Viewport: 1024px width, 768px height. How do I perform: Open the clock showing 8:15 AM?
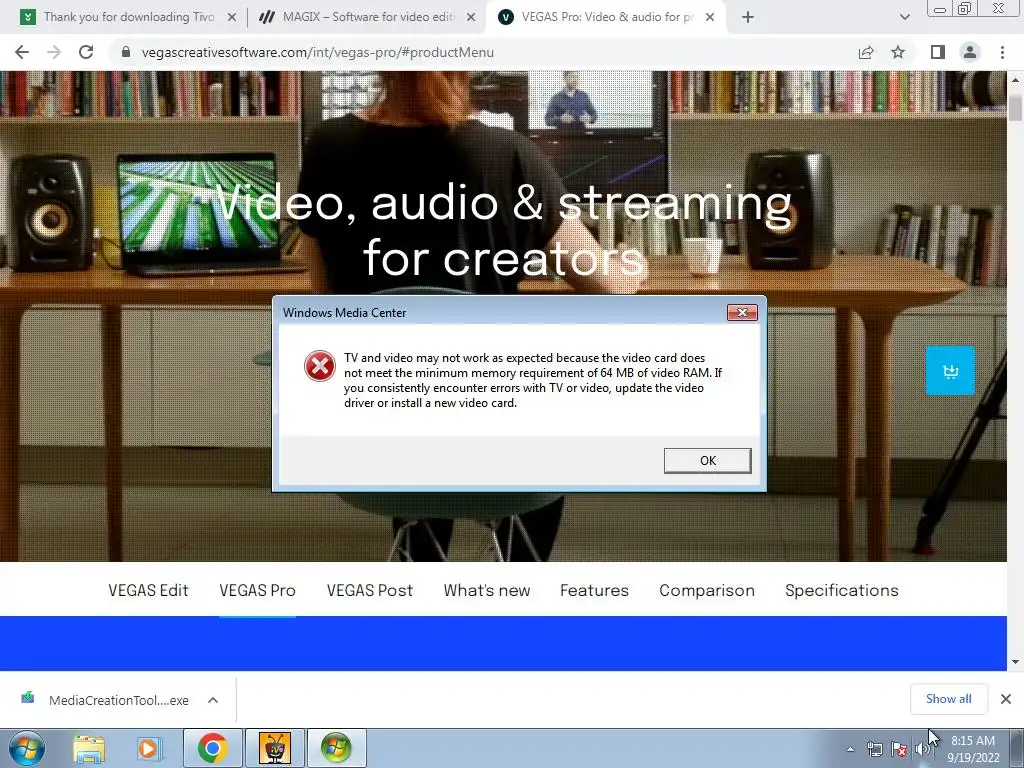click(973, 749)
